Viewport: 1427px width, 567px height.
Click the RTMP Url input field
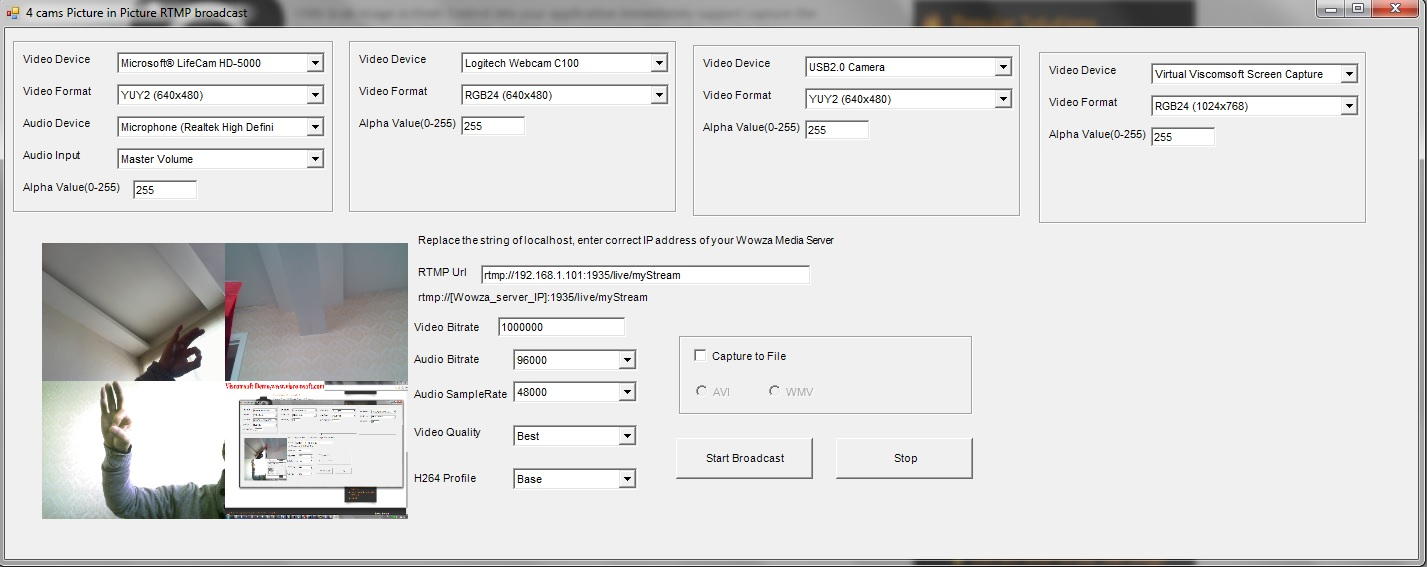(x=644, y=275)
